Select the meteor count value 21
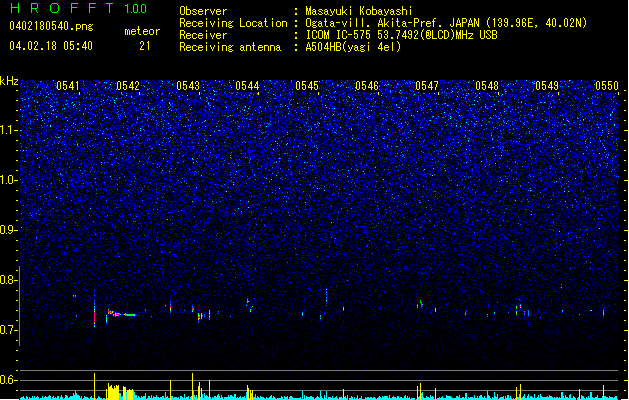The height and width of the screenshot is (400, 629). 145,46
